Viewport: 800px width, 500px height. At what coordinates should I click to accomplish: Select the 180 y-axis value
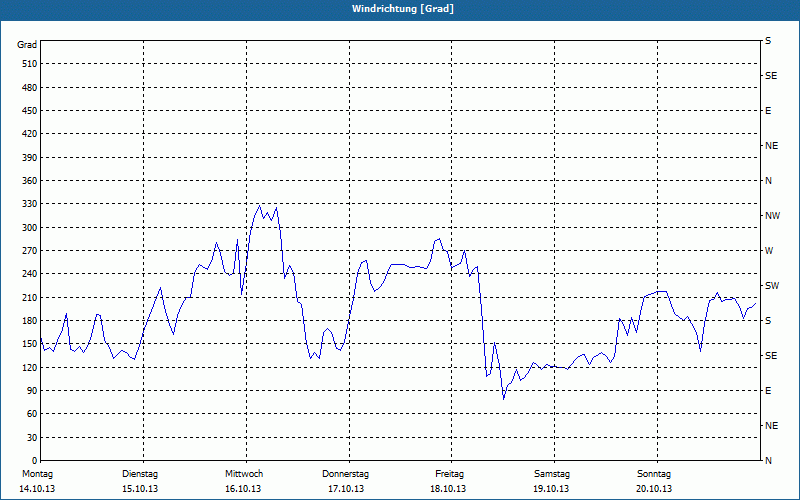(x=30, y=321)
